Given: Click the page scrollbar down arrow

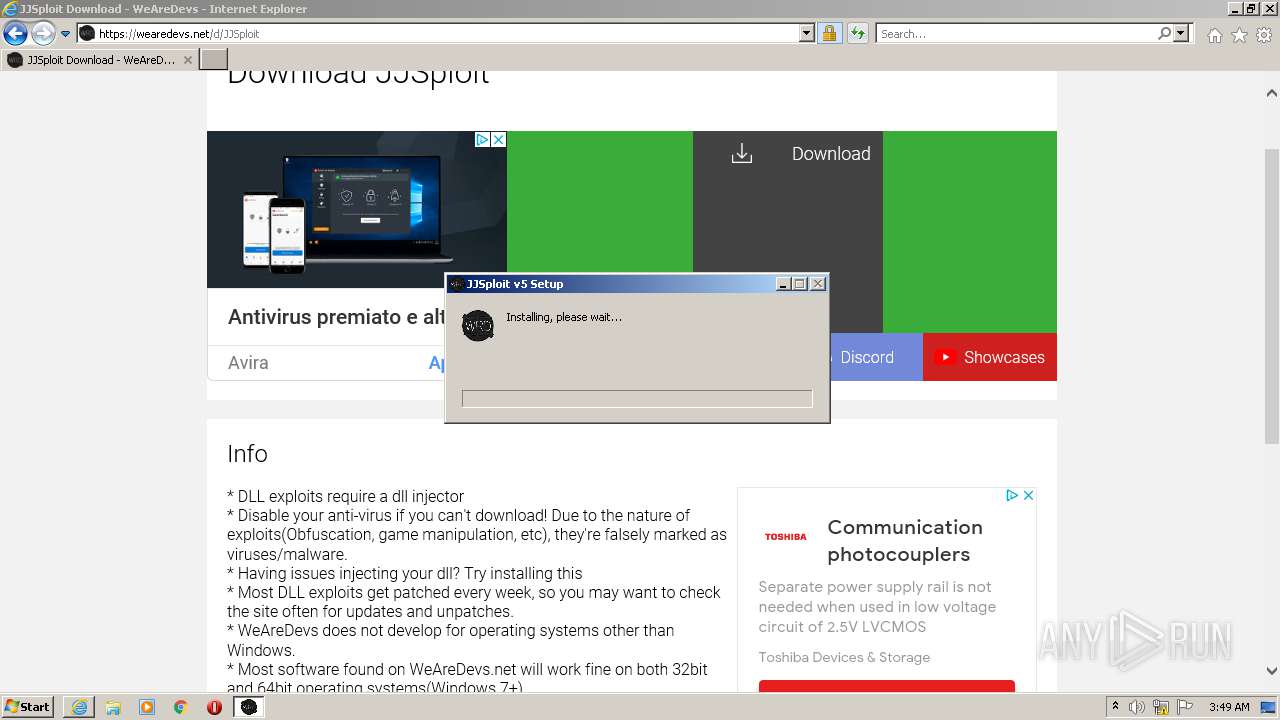Looking at the screenshot, I should pos(1272,672).
